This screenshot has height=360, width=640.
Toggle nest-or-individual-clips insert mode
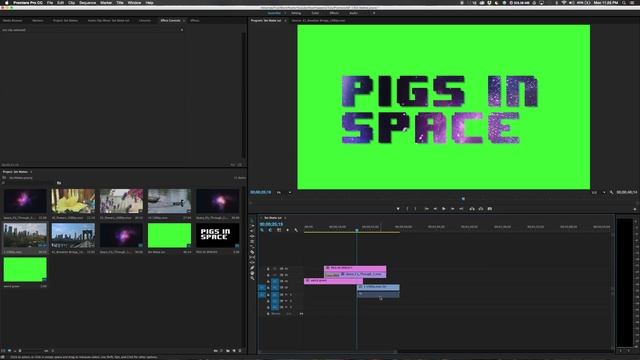262,230
